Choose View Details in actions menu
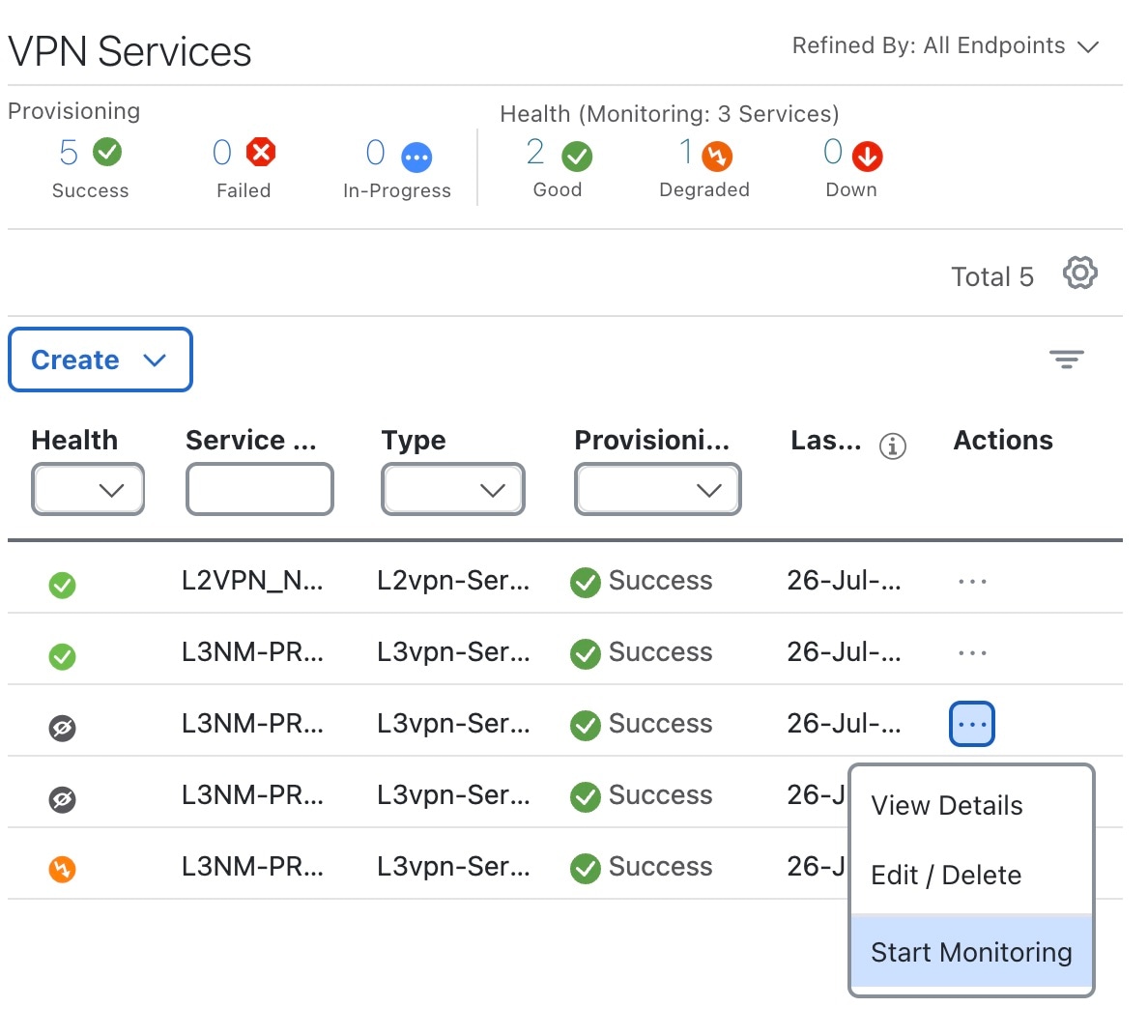This screenshot has height=1036, width=1148. coord(947,805)
